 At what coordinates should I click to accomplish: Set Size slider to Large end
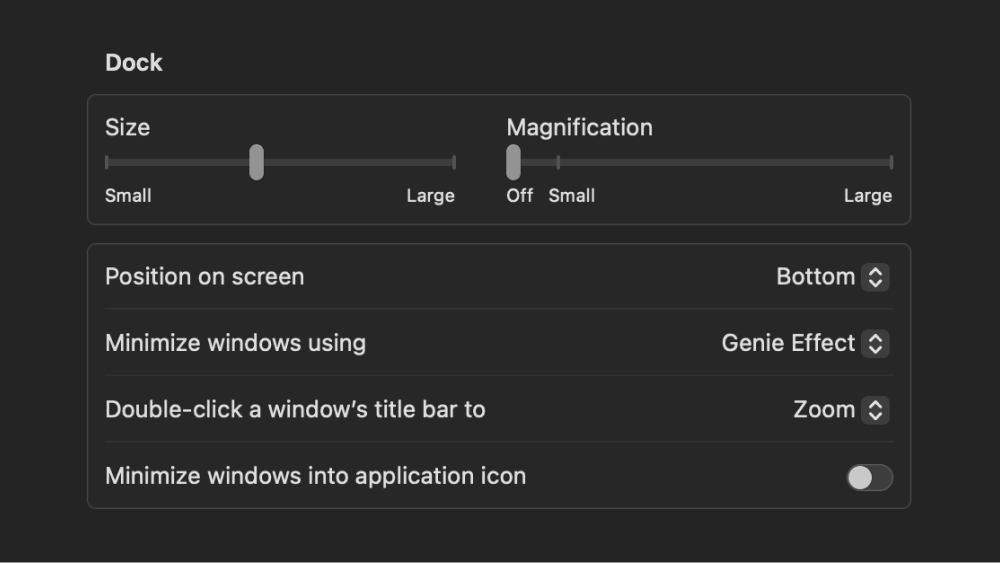click(x=453, y=162)
